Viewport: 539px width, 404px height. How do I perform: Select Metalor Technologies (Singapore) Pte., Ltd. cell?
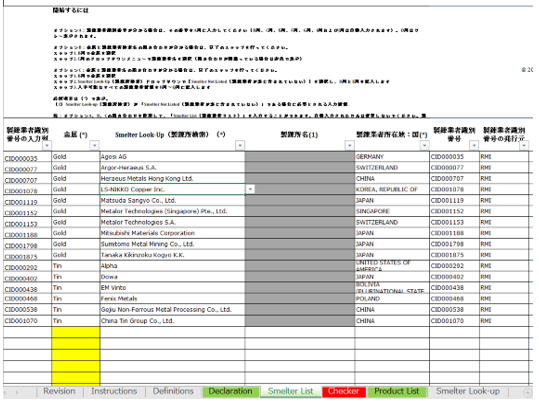[172, 211]
